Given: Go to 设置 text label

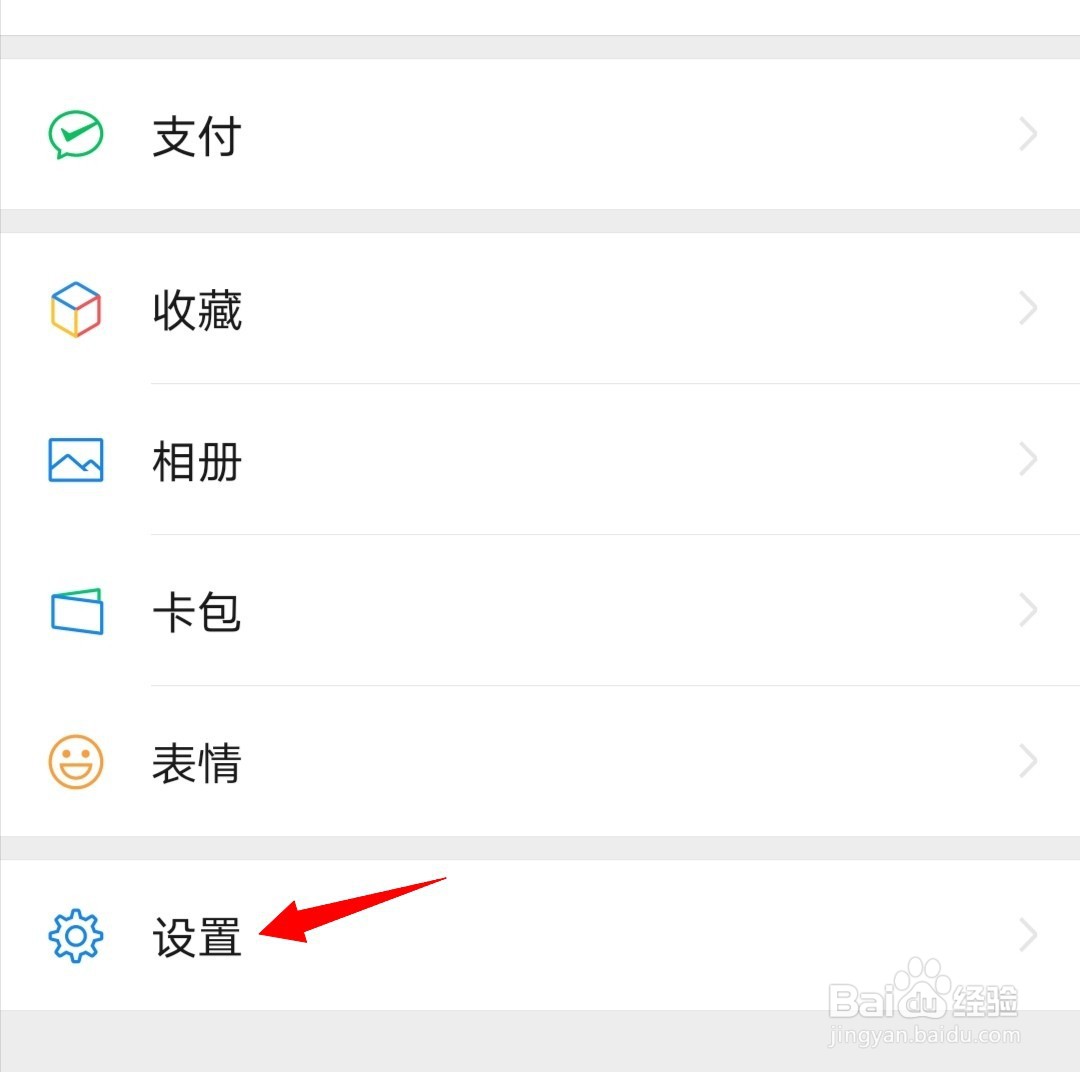Looking at the screenshot, I should [x=197, y=937].
